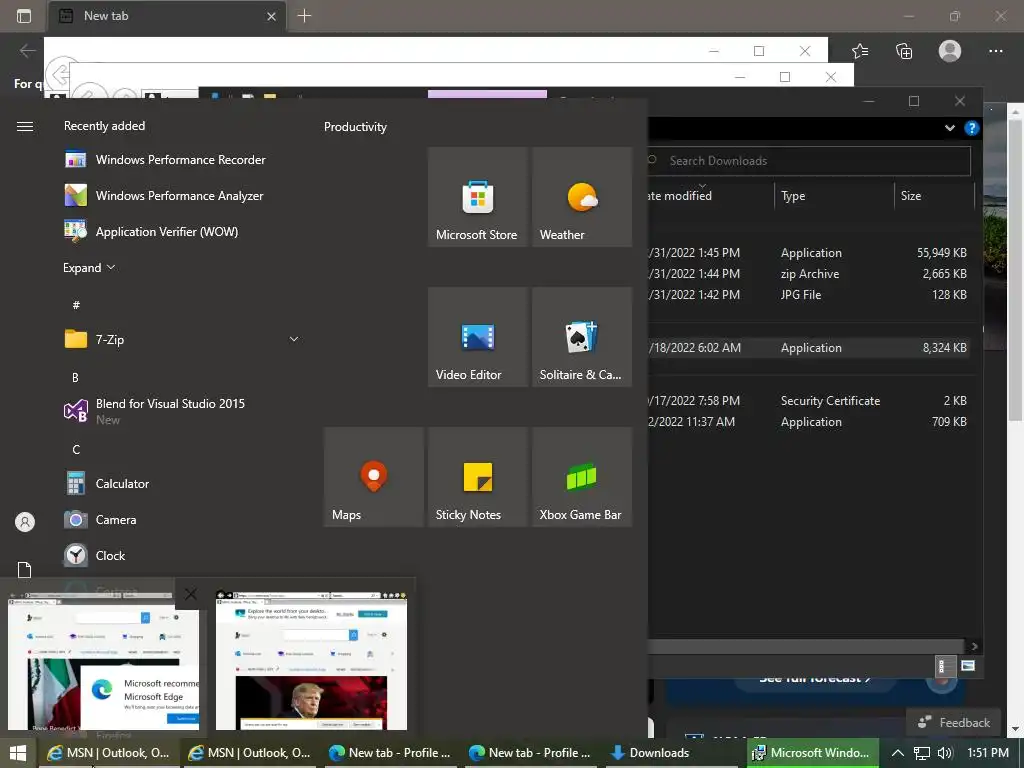1024x768 pixels.
Task: Switch Explorer to large icons view
Action: pyautogui.click(x=968, y=666)
